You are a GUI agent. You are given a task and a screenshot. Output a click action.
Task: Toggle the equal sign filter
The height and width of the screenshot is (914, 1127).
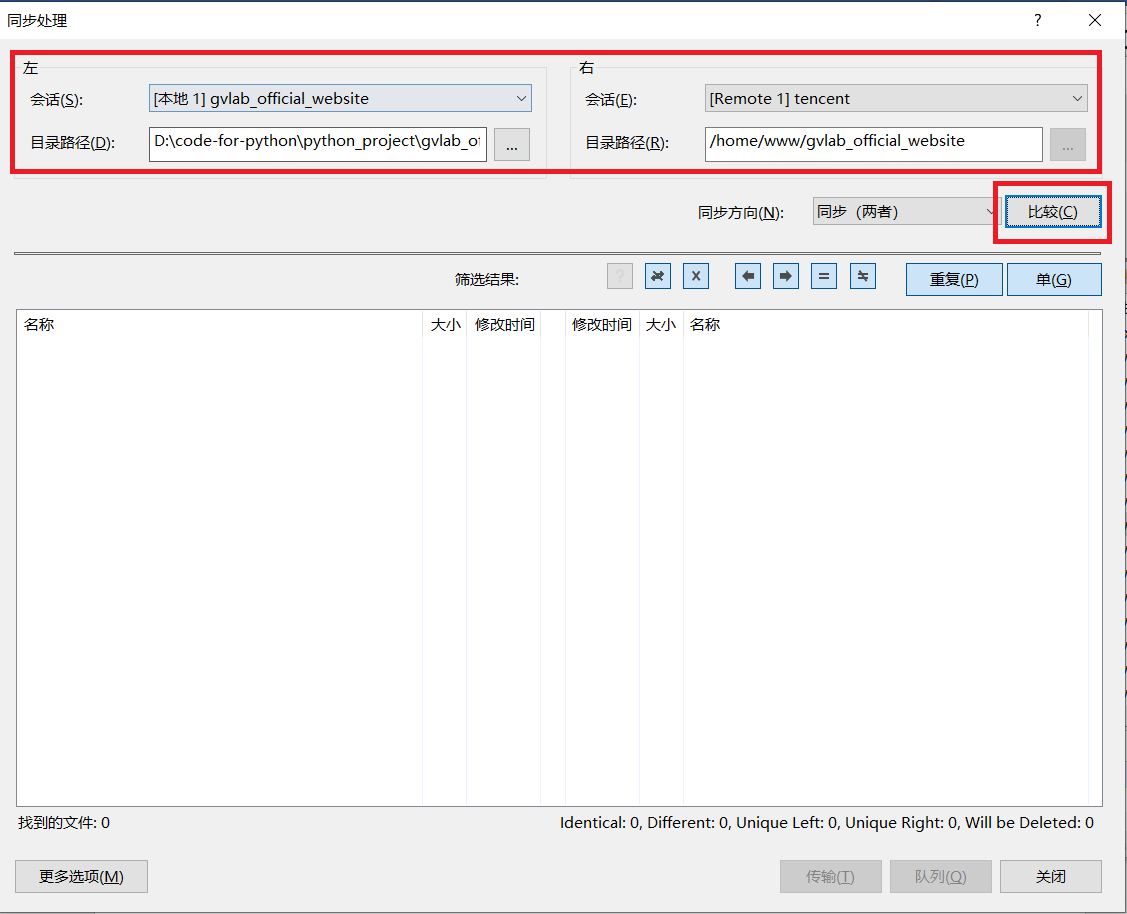coord(824,276)
